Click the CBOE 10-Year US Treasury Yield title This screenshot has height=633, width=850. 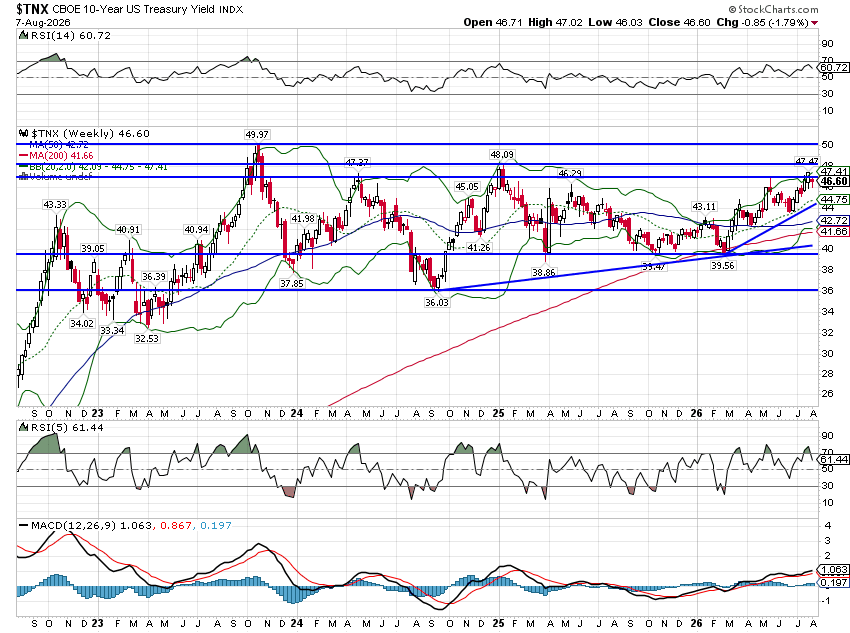tap(134, 9)
